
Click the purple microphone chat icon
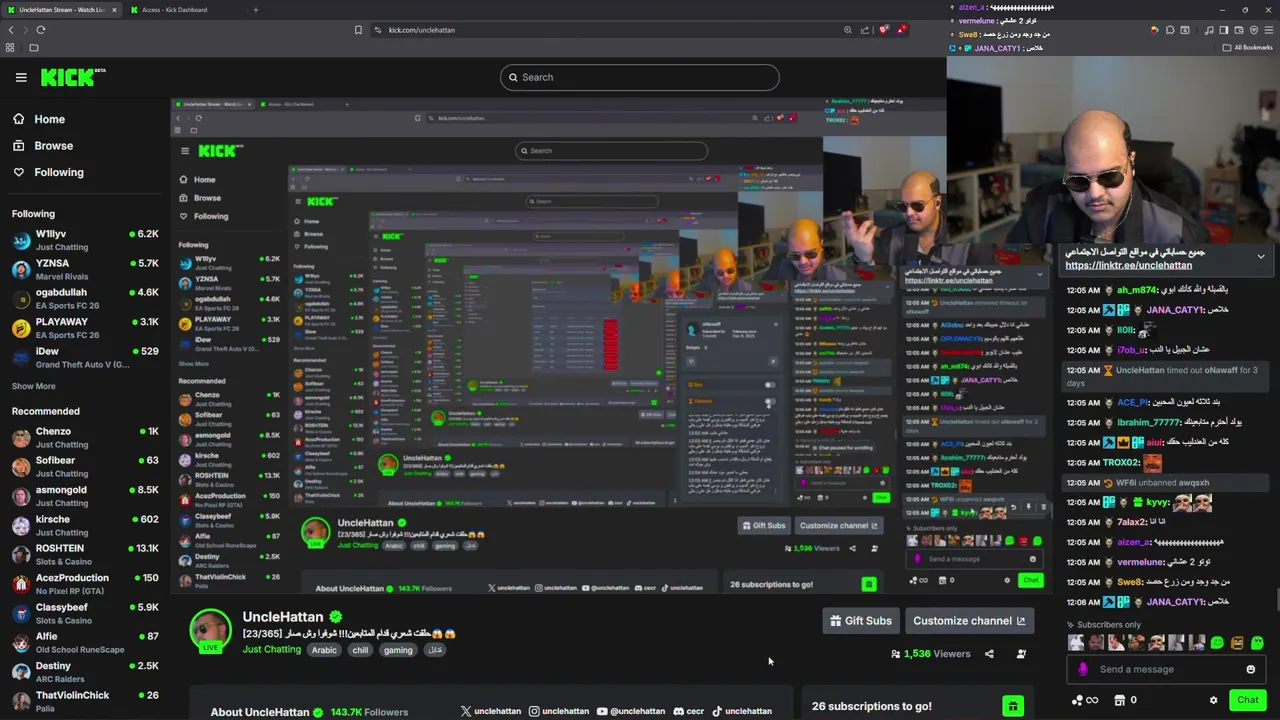click(x=1083, y=669)
